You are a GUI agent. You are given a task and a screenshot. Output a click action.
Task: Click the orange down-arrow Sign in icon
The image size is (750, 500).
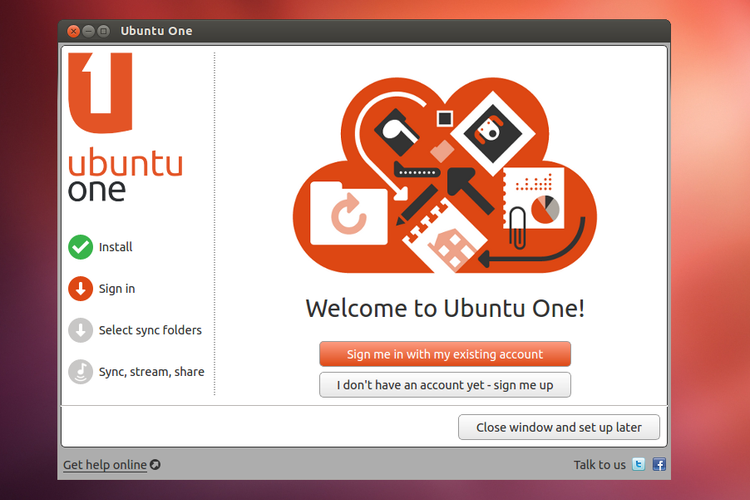pos(80,289)
